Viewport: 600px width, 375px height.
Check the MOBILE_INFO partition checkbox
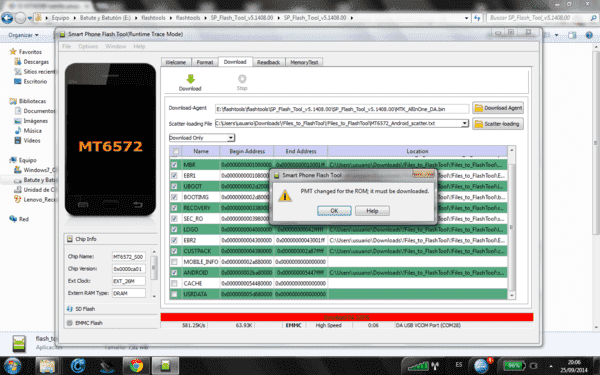tap(174, 262)
